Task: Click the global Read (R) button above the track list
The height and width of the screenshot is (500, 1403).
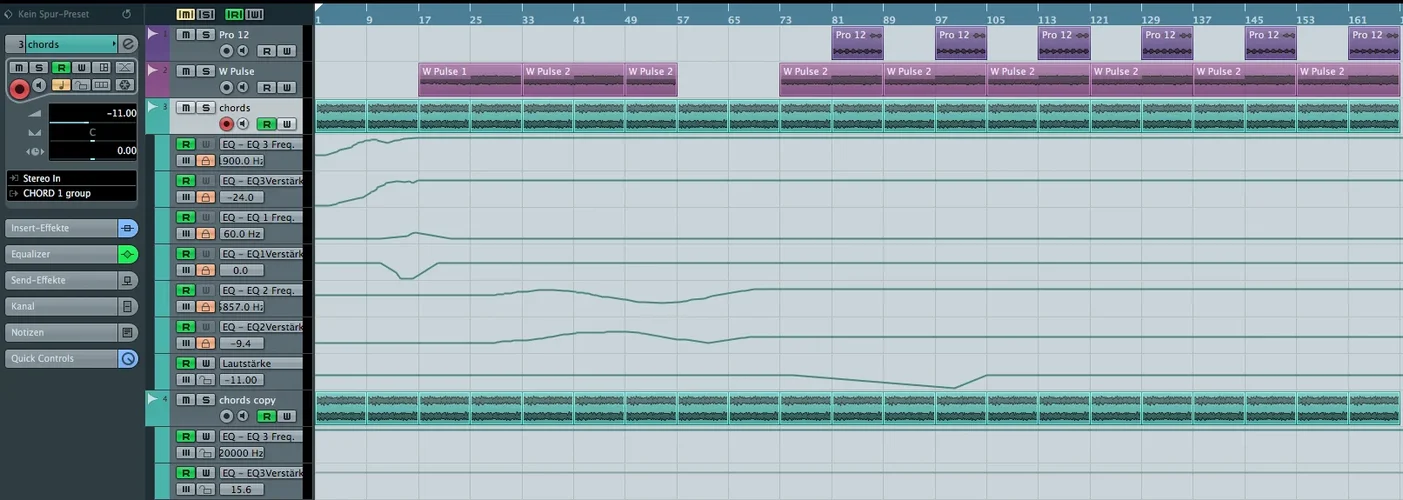Action: [x=234, y=14]
